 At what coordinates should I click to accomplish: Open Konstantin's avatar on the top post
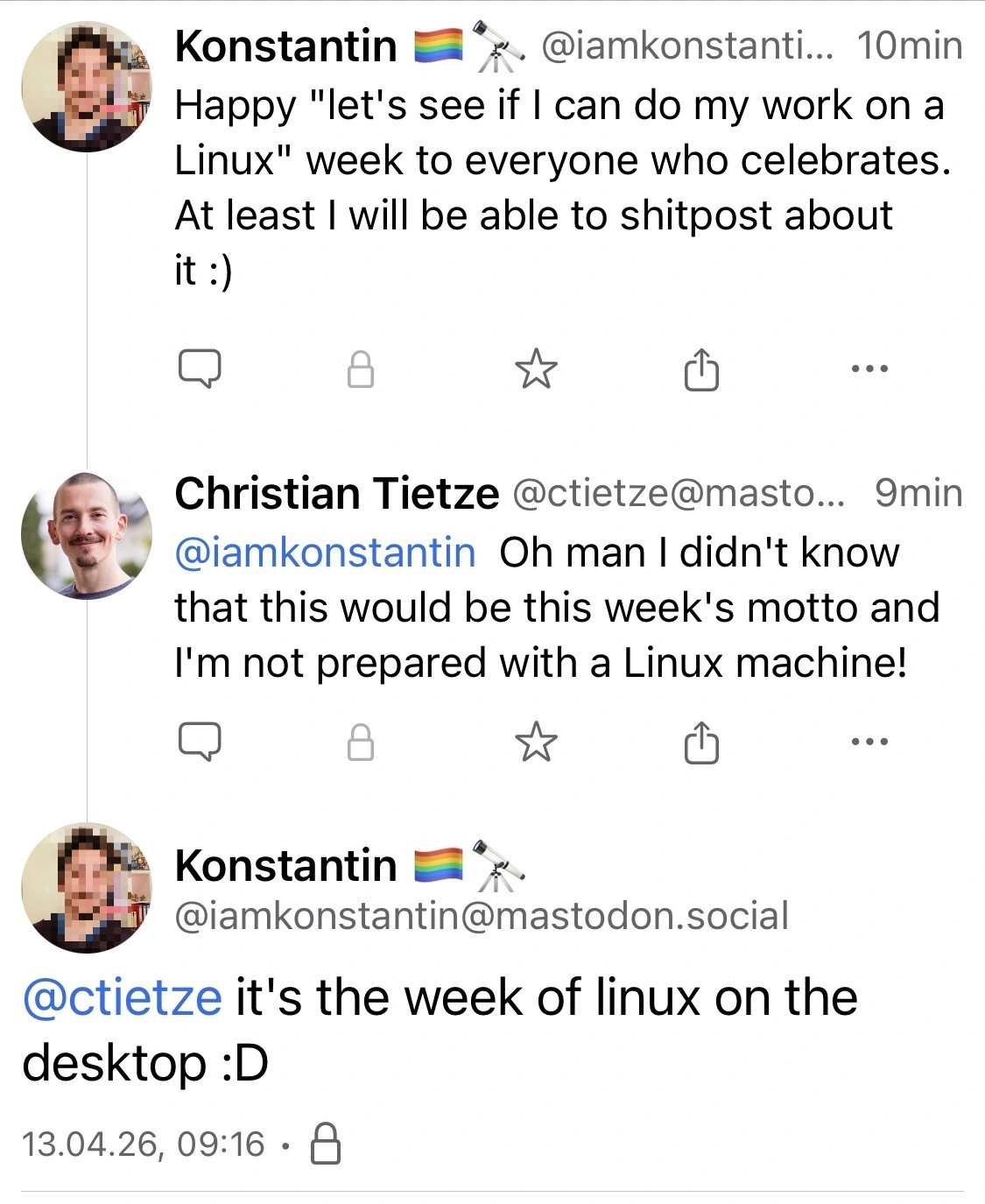[87, 87]
